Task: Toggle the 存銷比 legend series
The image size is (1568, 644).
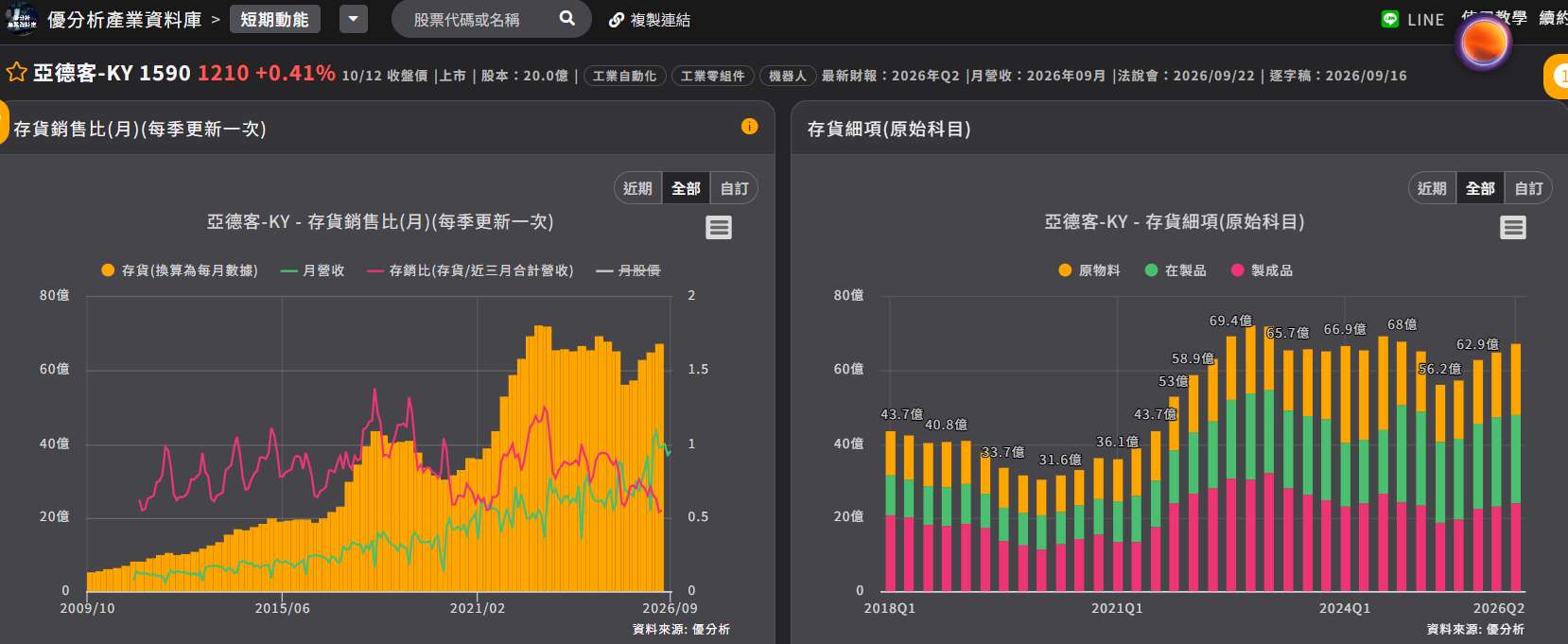Action: pos(471,270)
